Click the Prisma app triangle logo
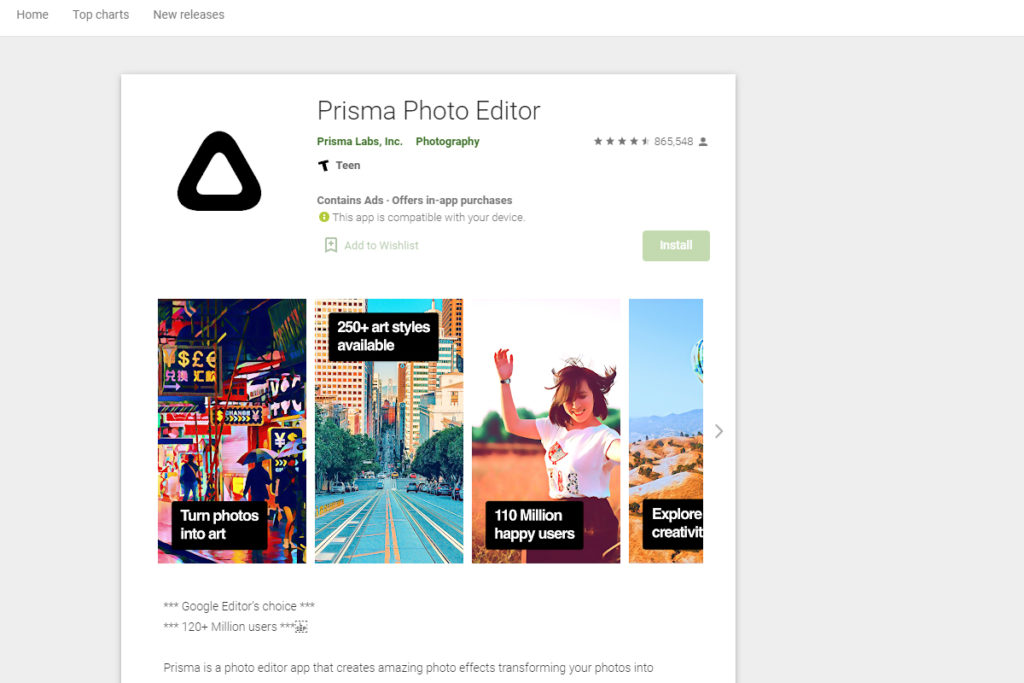This screenshot has height=683, width=1024. (x=219, y=172)
